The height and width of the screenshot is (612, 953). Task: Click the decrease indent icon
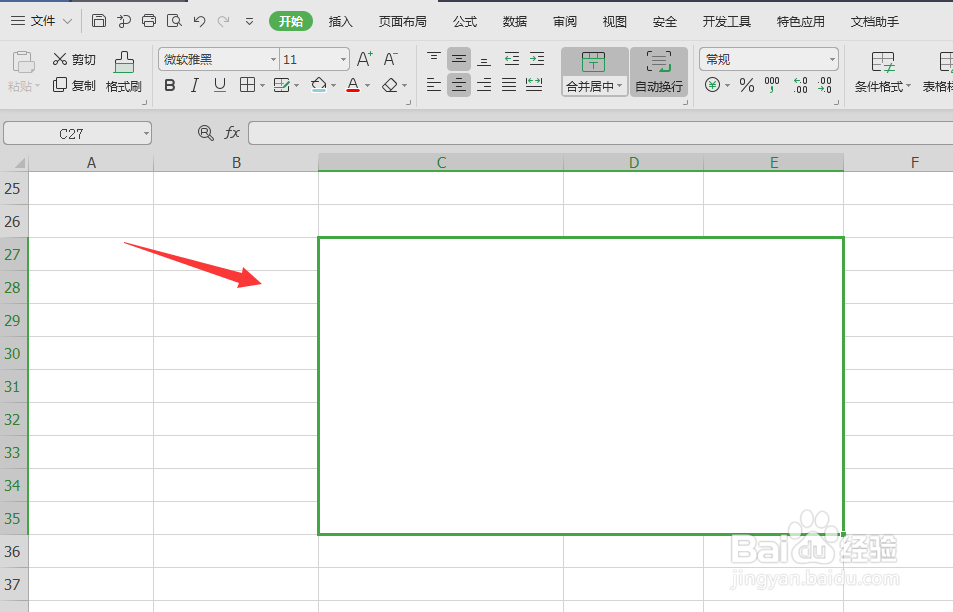[512, 59]
